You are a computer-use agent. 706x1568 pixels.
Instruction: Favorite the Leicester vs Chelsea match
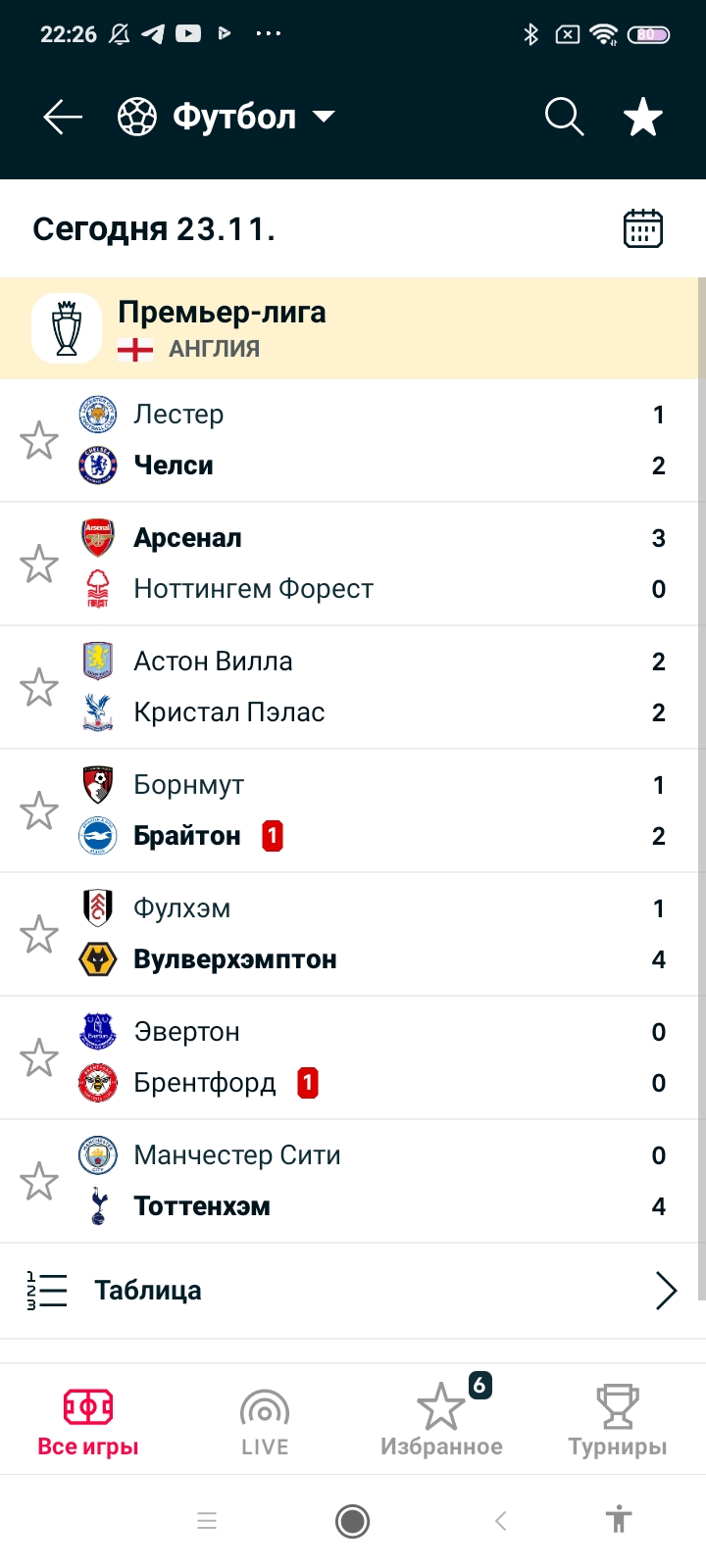tap(39, 440)
